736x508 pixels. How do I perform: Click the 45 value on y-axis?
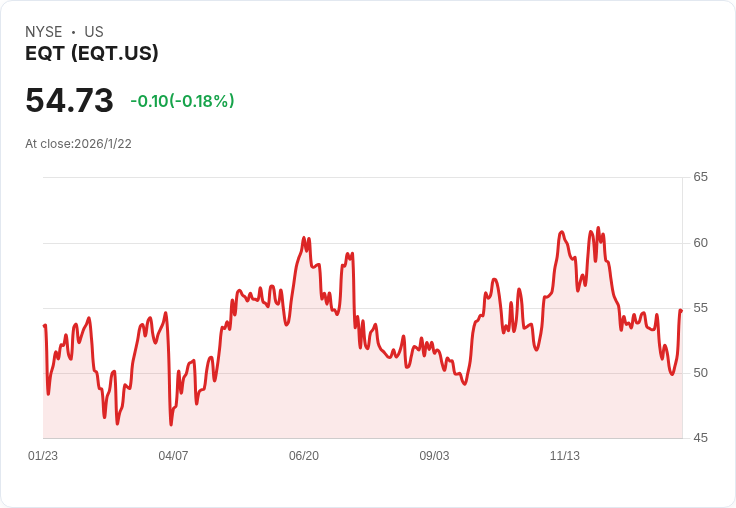700,438
